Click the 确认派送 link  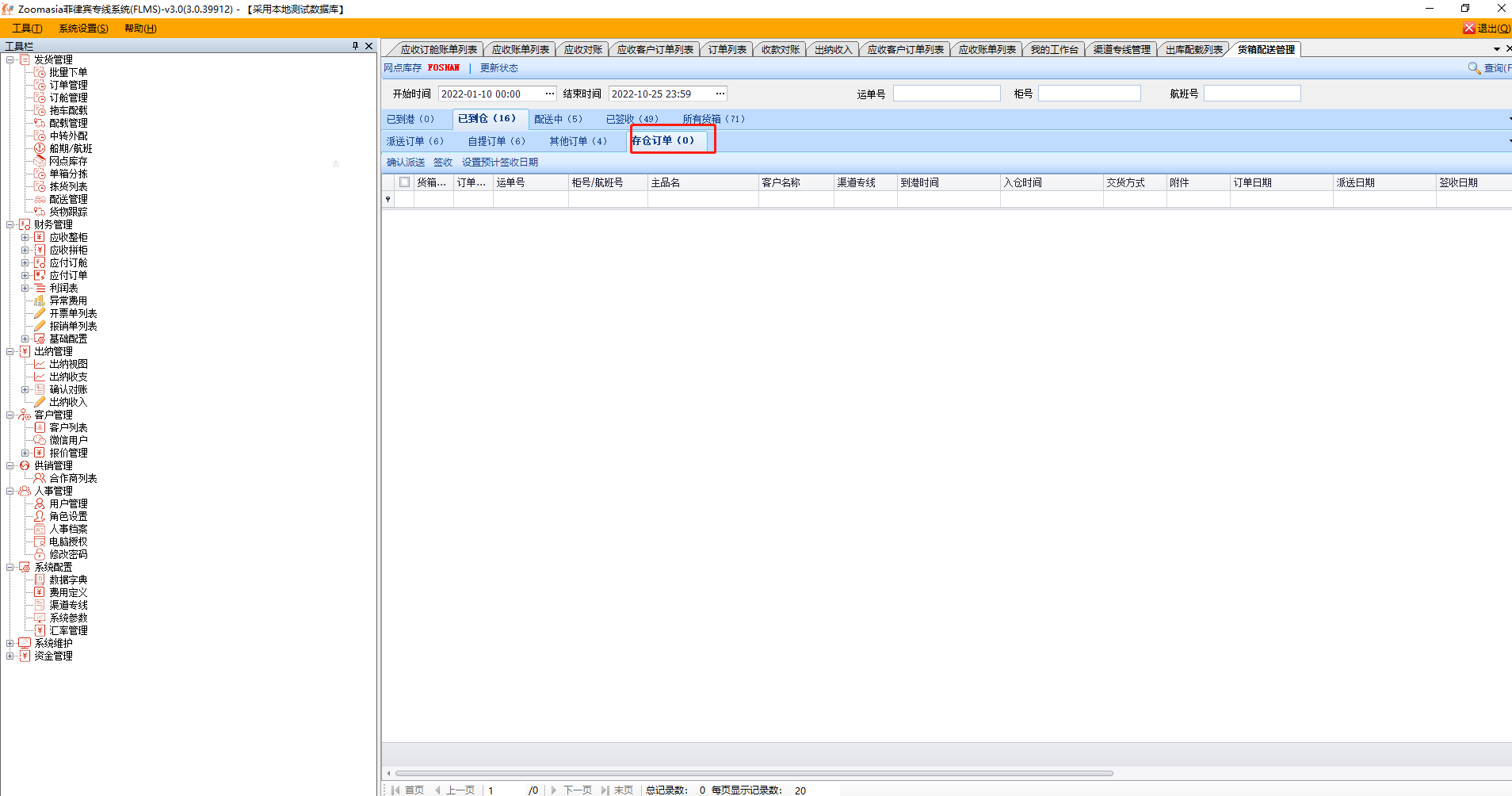[x=406, y=163]
